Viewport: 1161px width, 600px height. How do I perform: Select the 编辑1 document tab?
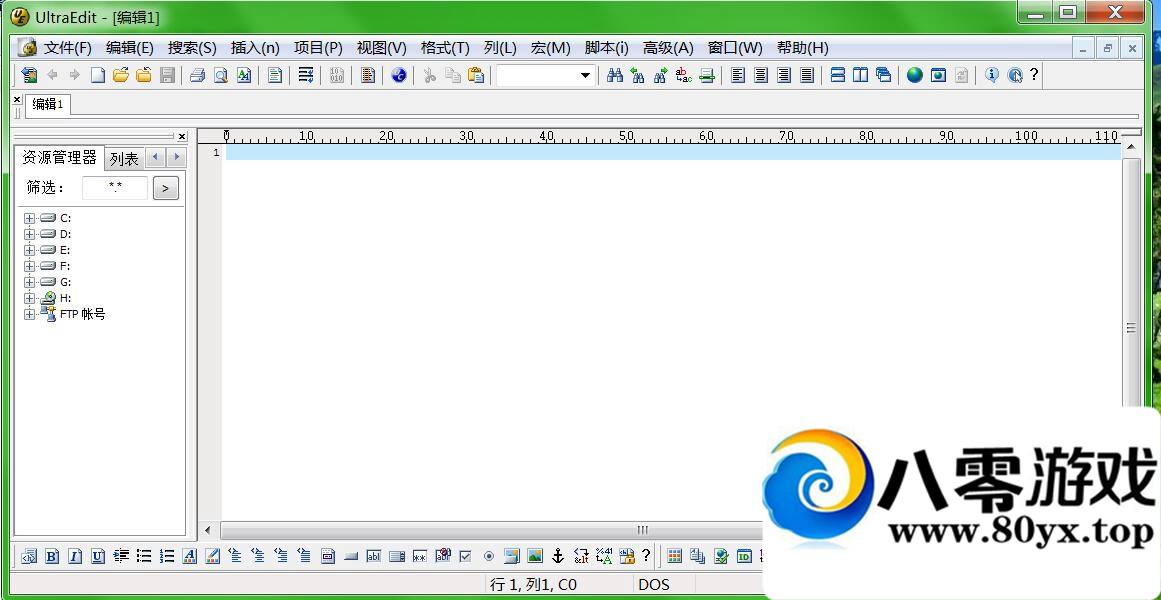[x=48, y=104]
